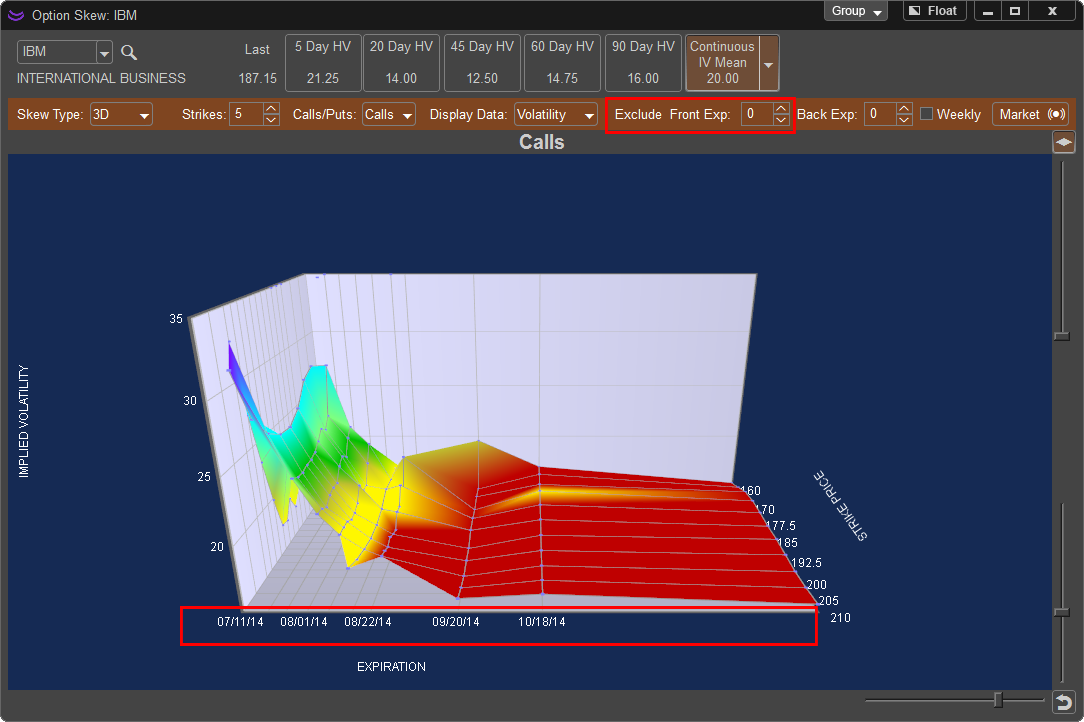Click the lower vertical chart slider handle

click(x=1062, y=613)
